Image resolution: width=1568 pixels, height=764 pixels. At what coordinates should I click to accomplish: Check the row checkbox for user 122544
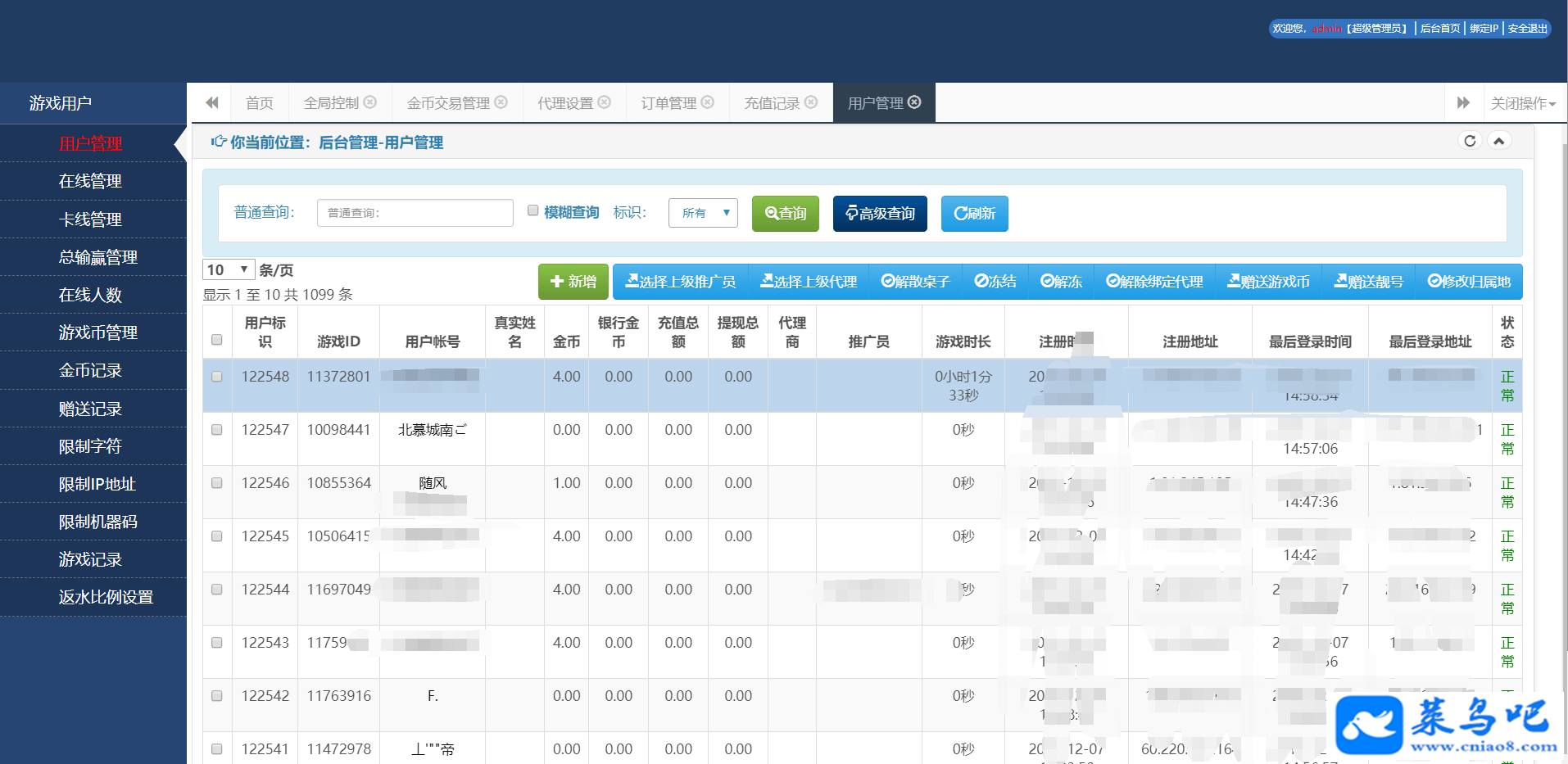coord(217,590)
